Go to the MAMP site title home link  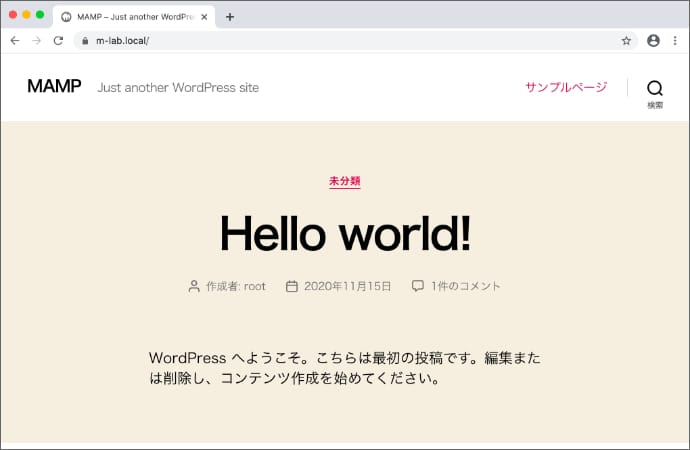point(54,87)
